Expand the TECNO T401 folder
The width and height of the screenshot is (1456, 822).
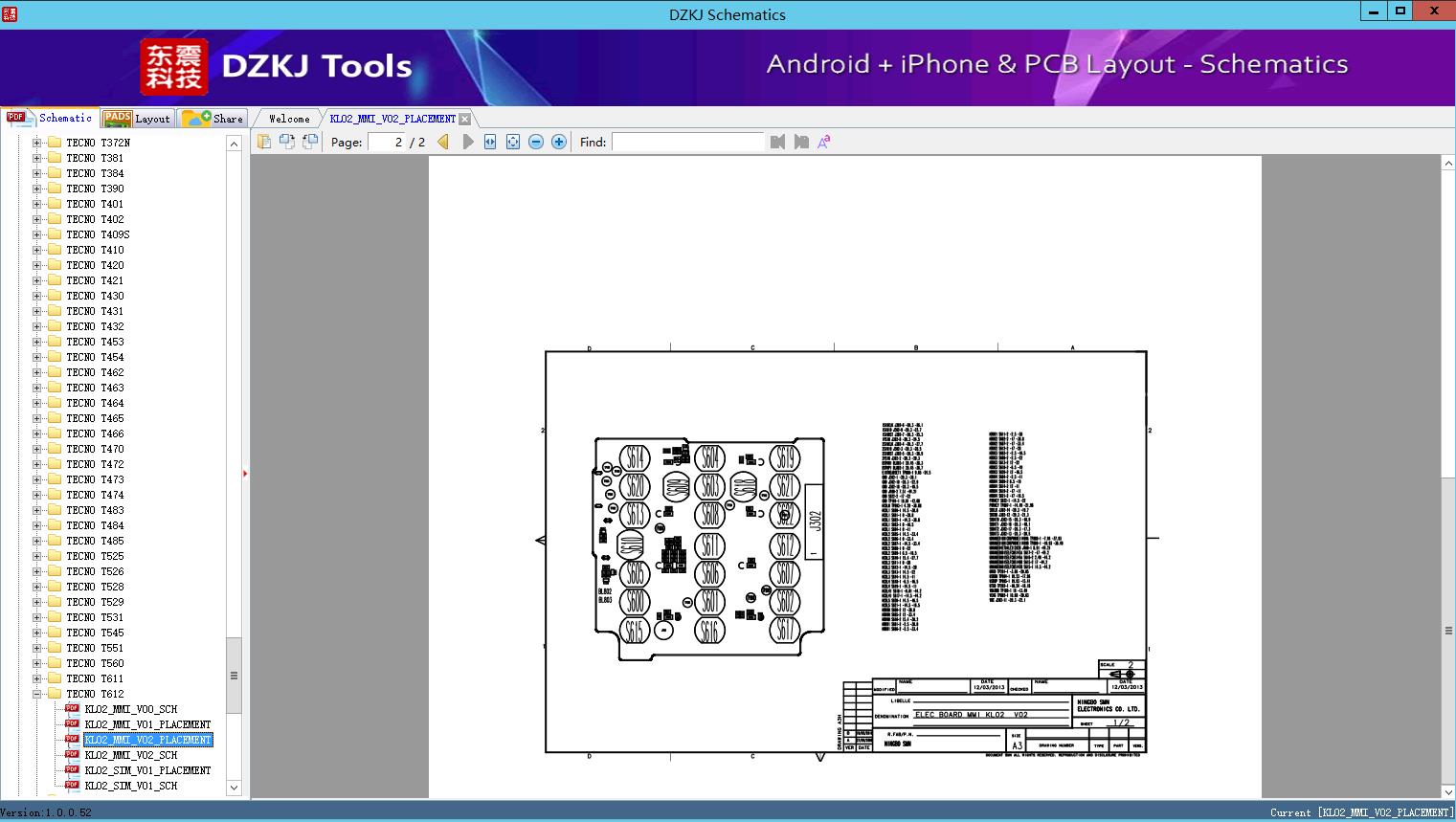36,204
